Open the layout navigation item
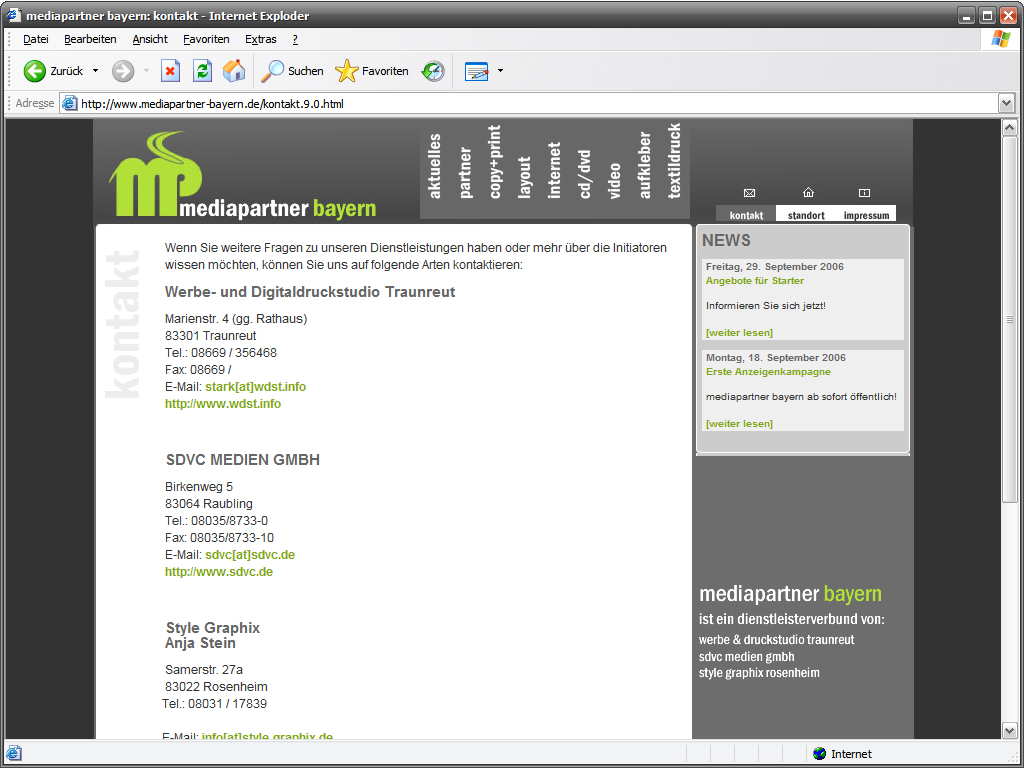This screenshot has width=1024, height=768. point(524,177)
